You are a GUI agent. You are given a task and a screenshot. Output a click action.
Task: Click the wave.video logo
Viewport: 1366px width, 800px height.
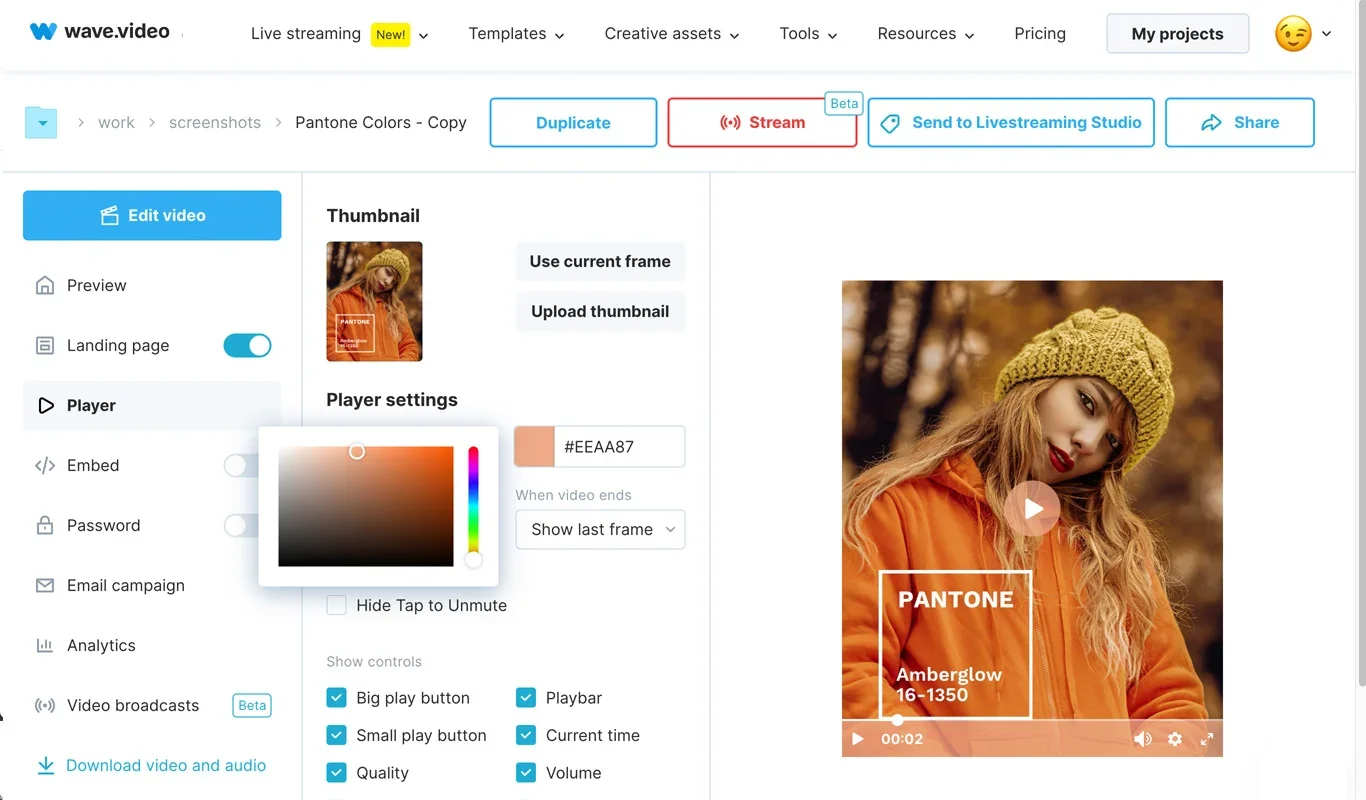pos(100,32)
